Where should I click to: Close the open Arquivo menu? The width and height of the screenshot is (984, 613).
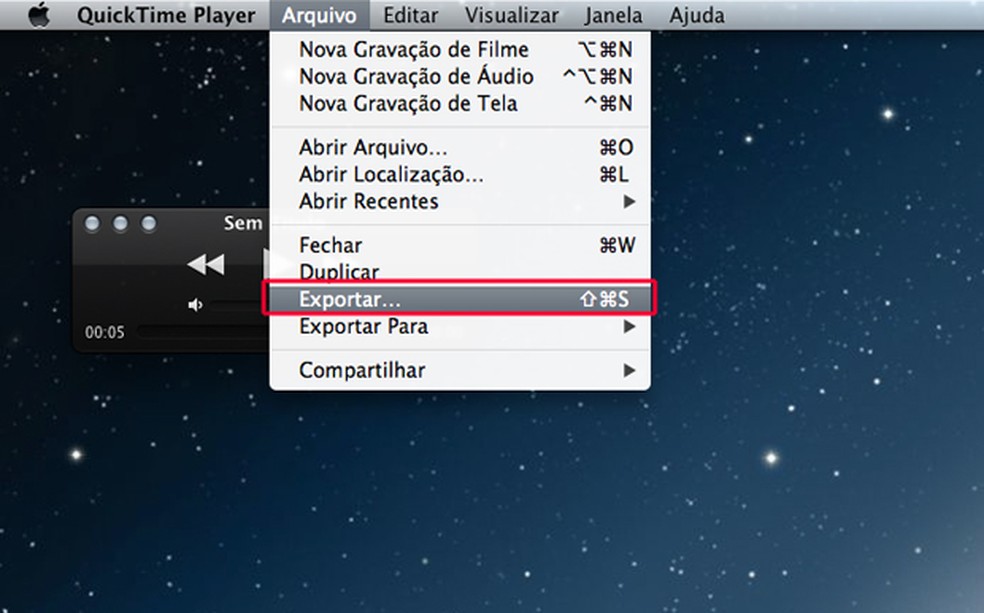coord(319,15)
